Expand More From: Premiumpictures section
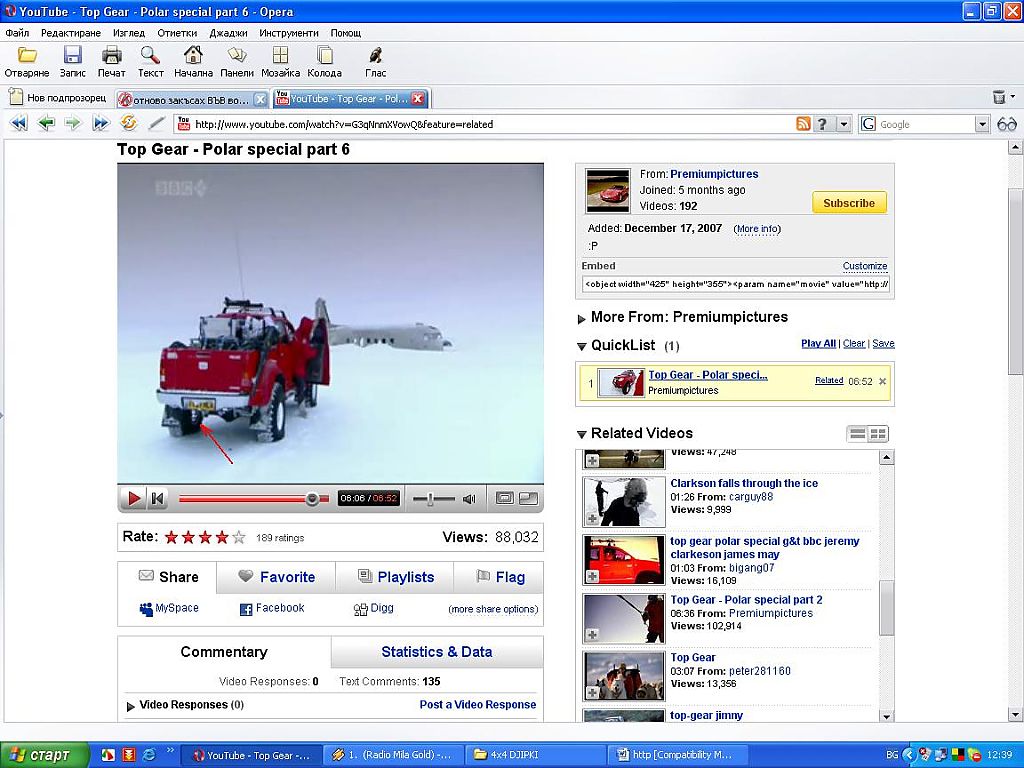The width and height of the screenshot is (1024, 768). [x=581, y=319]
